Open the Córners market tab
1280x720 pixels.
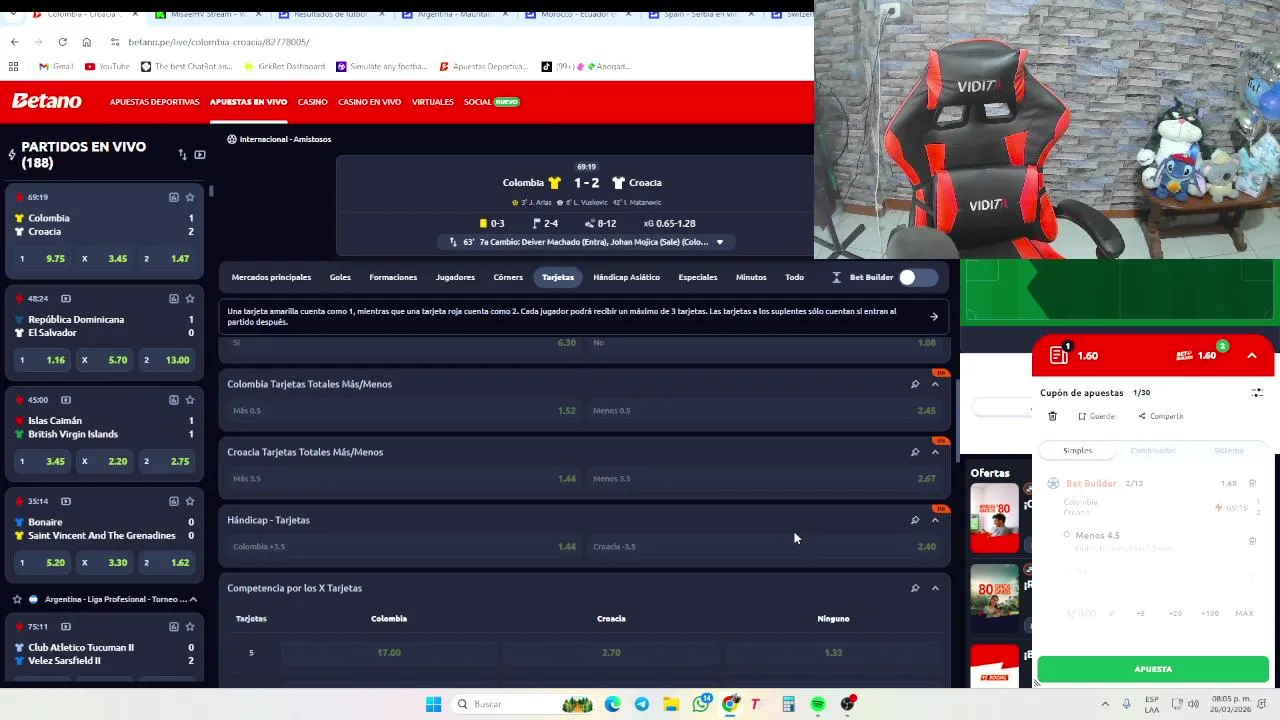click(508, 277)
